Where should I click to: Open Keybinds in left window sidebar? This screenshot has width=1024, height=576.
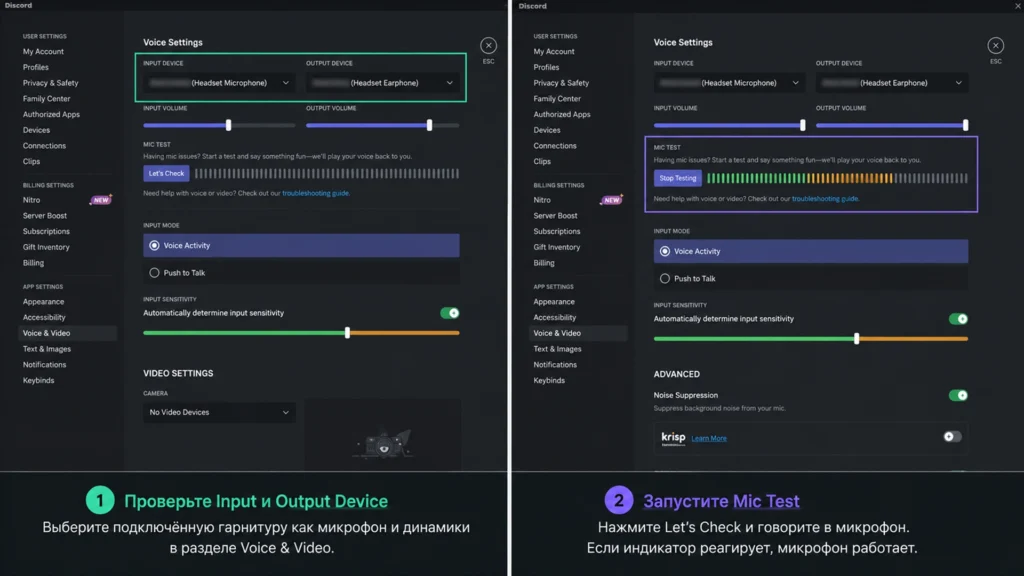pos(39,380)
